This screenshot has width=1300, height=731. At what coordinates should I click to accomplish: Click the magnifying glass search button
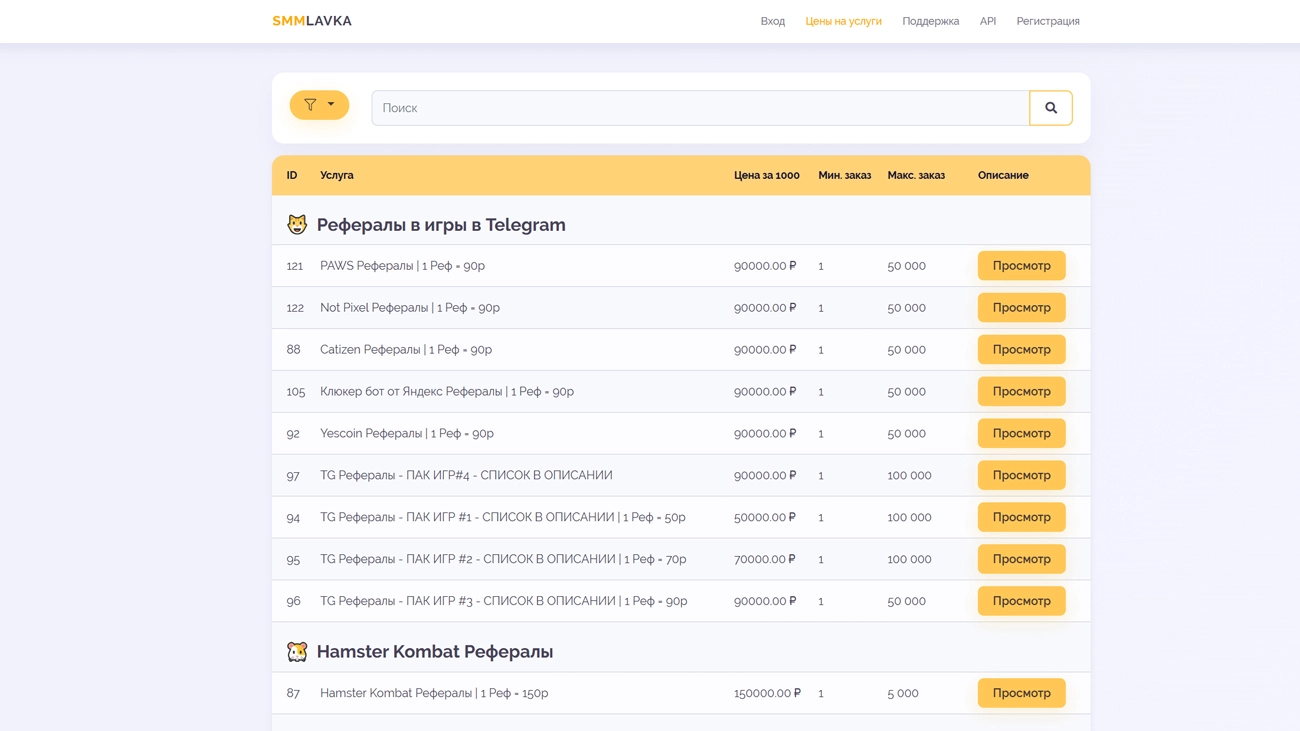coord(1050,108)
